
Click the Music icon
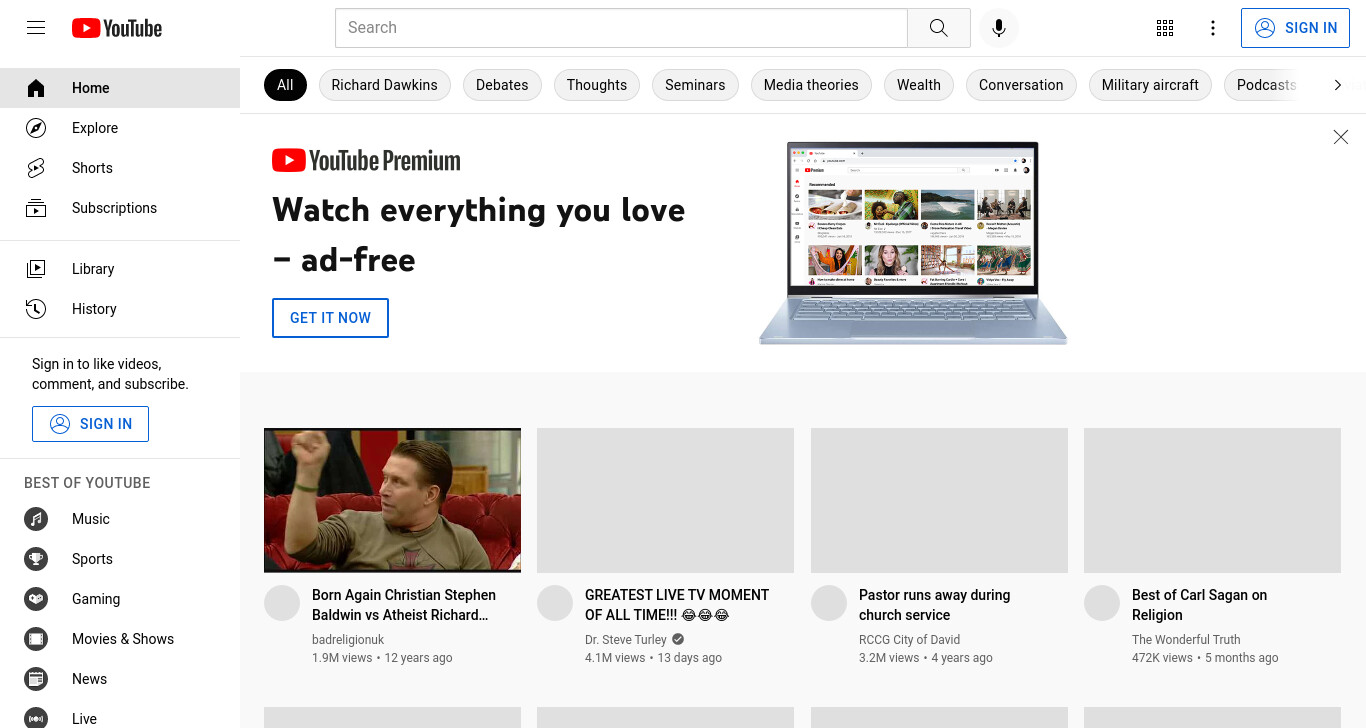pos(36,519)
